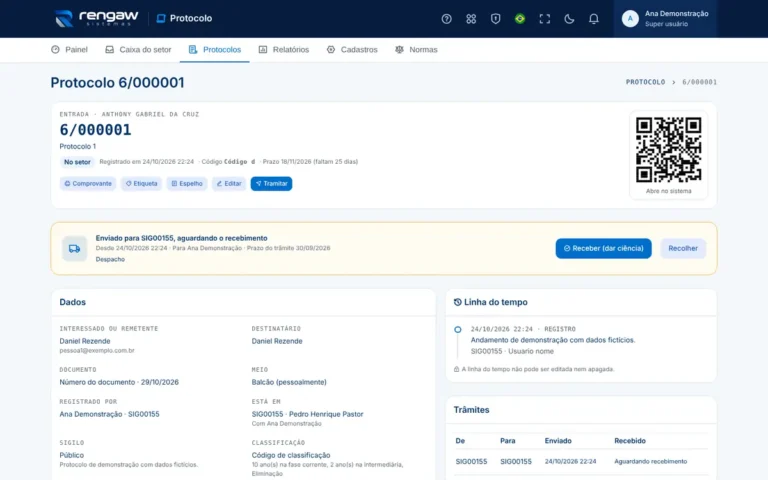
Task: Click SIG00155 · Pedro Henrique Pastor
Action: coord(308,414)
